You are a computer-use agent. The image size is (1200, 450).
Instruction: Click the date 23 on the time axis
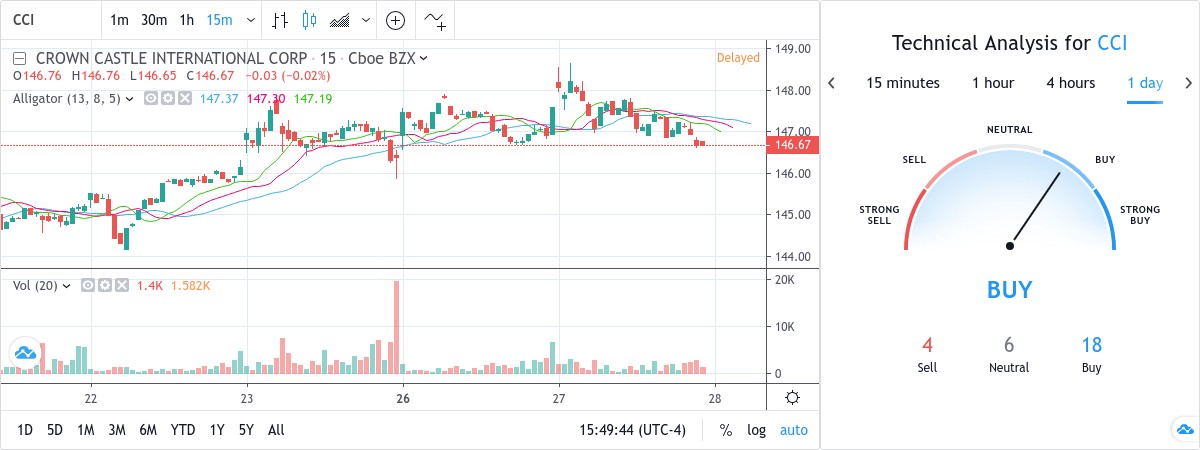click(x=247, y=397)
